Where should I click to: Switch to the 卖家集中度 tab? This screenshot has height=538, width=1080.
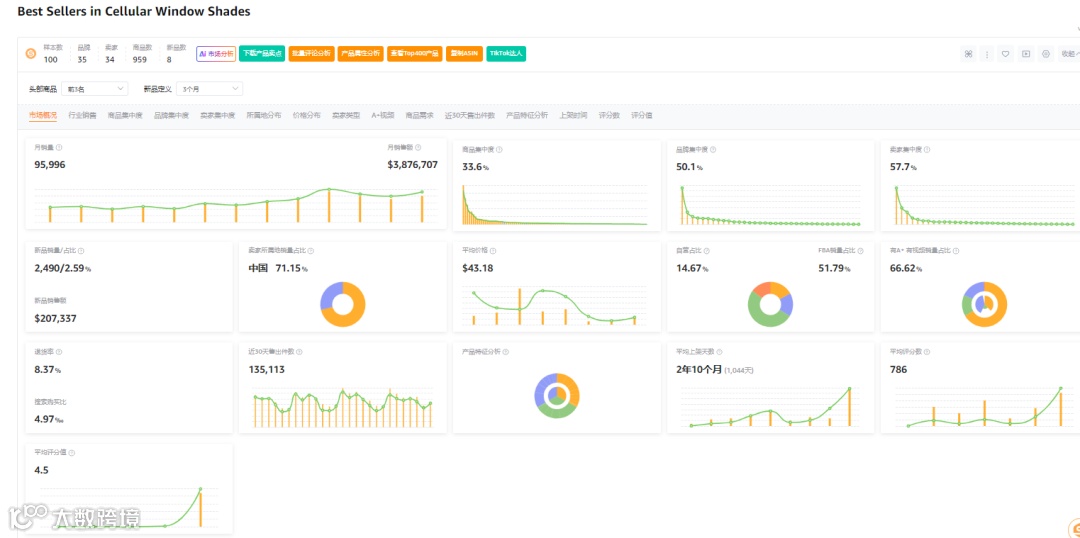click(x=218, y=115)
